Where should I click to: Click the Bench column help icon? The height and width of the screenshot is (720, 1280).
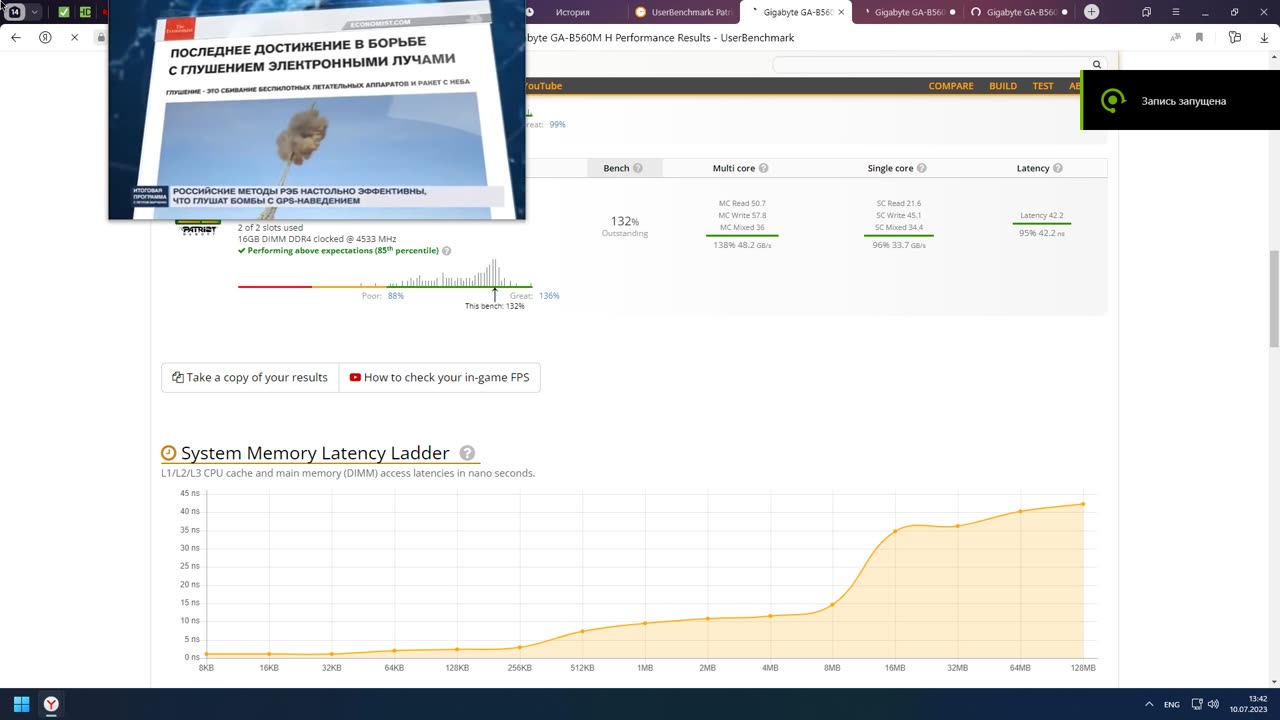[638, 168]
